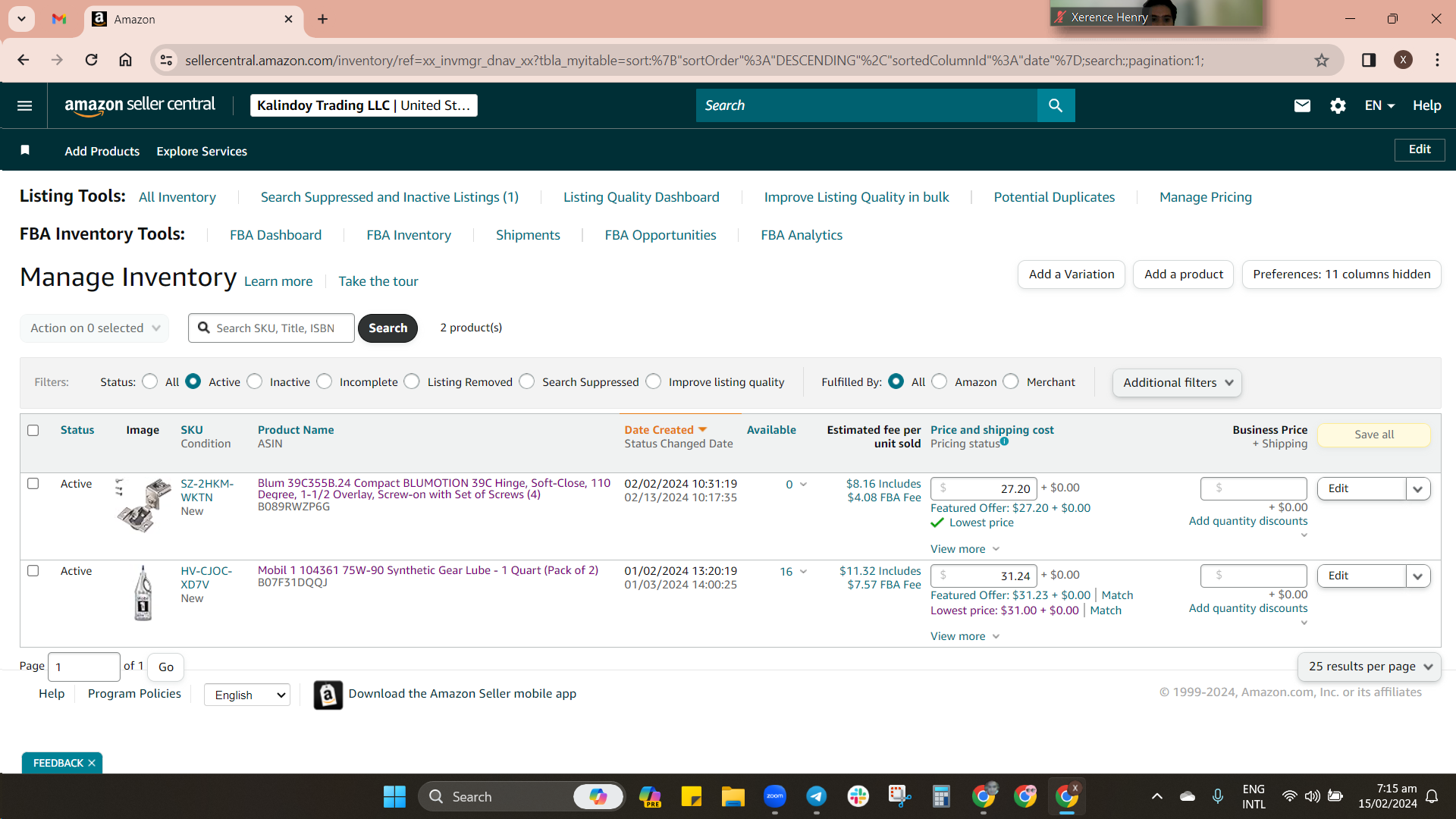Close the FEEDBACK tab
Screen dimensions: 1456x819
click(92, 763)
